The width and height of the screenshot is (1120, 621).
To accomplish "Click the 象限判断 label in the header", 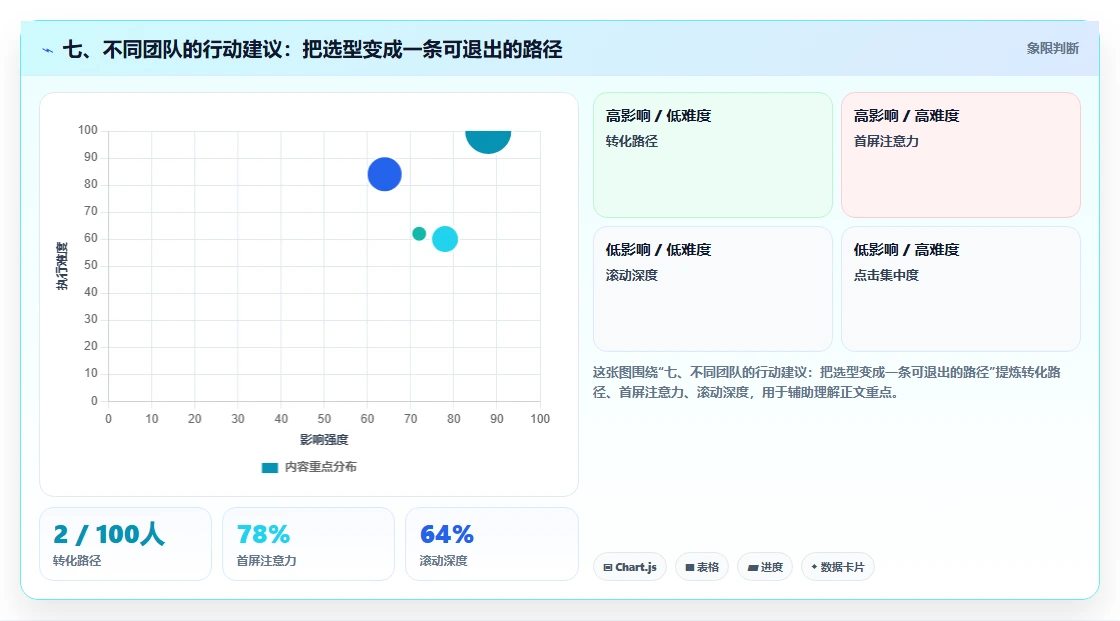I will tap(1052, 49).
